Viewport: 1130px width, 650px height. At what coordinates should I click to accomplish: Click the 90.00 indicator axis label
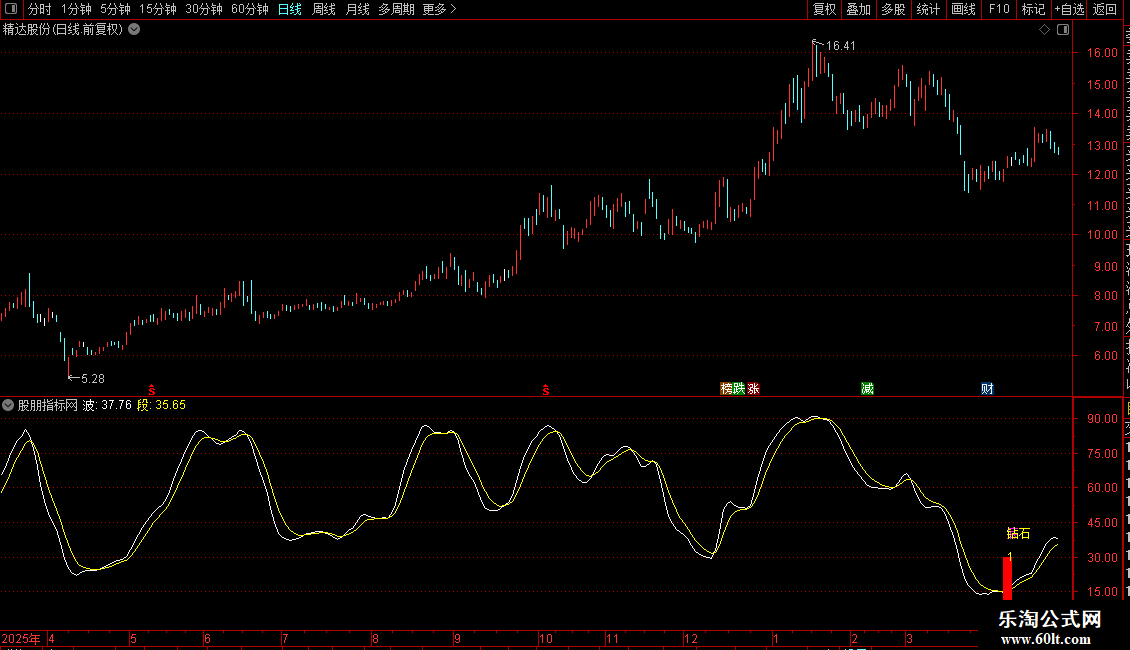1102,419
